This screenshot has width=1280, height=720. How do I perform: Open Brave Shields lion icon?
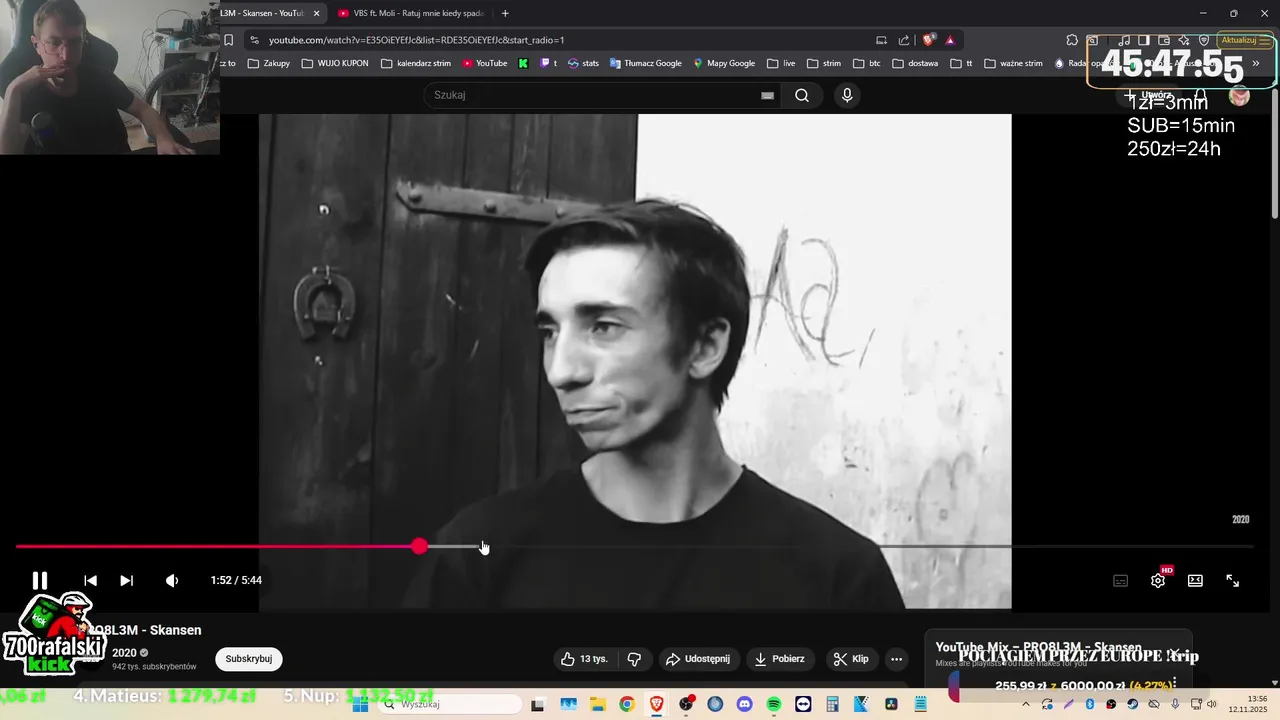click(929, 40)
